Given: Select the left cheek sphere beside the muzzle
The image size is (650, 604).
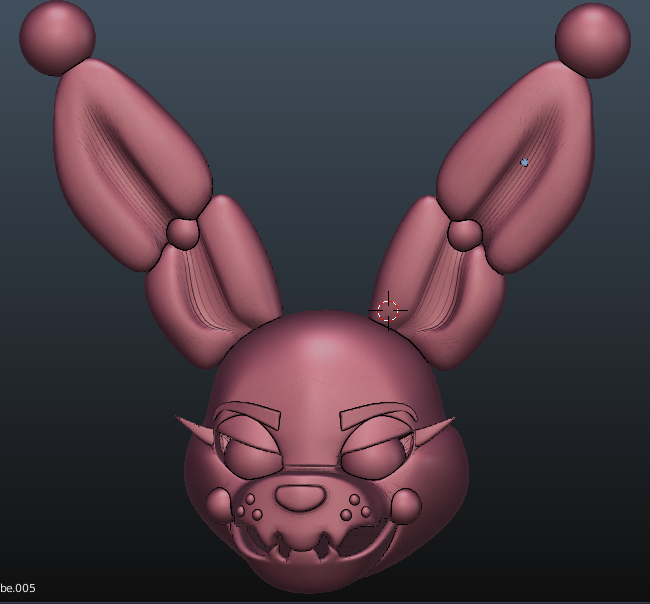Looking at the screenshot, I should [x=220, y=505].
